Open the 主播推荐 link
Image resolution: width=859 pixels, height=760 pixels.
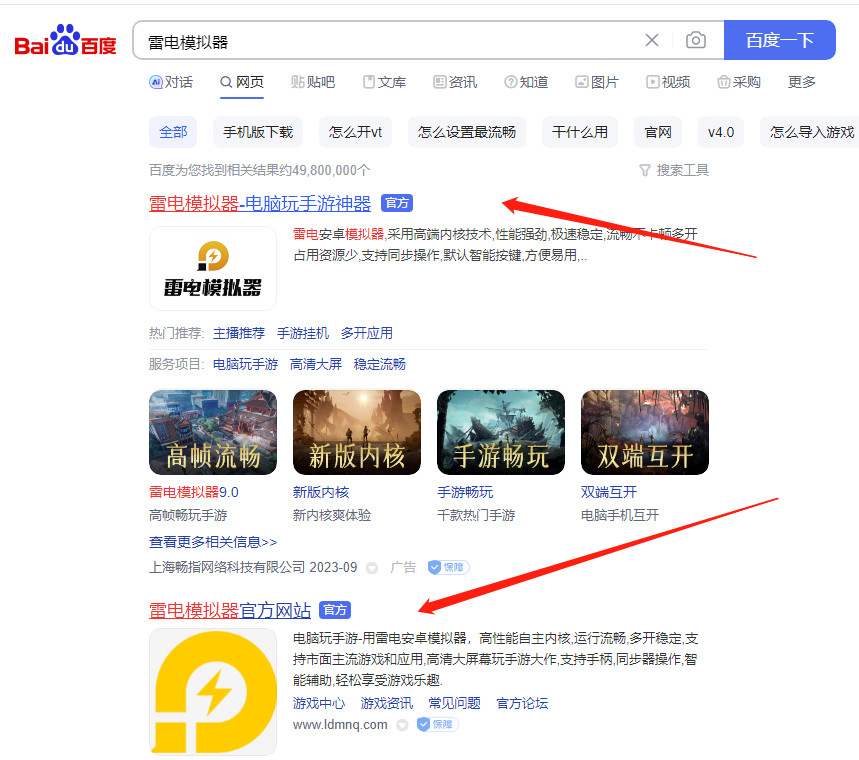(239, 333)
